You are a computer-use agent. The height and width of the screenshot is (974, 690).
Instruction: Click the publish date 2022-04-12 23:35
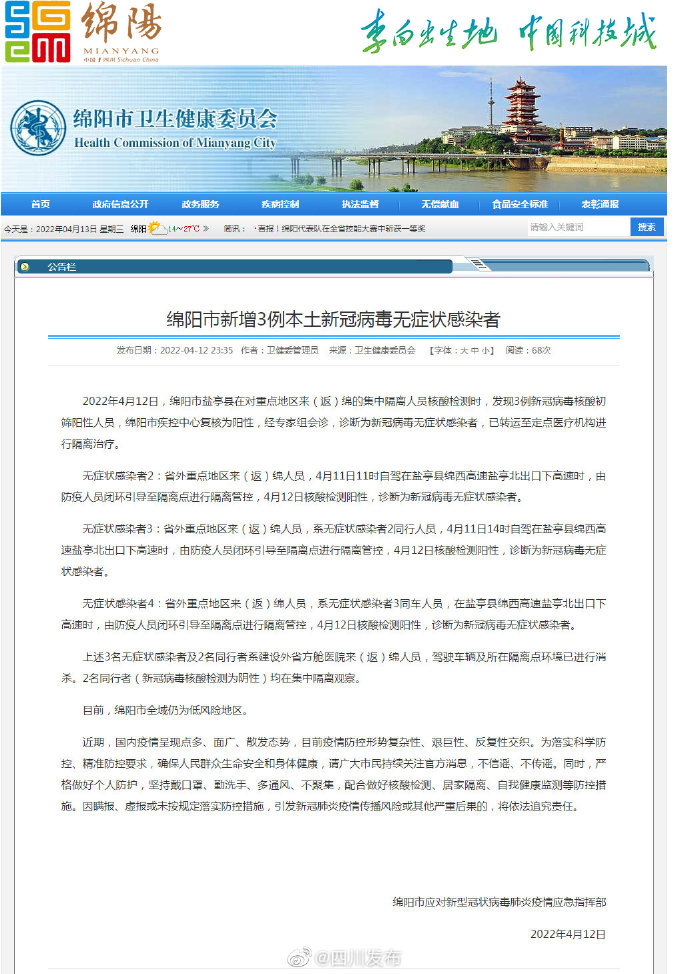[x=196, y=350]
